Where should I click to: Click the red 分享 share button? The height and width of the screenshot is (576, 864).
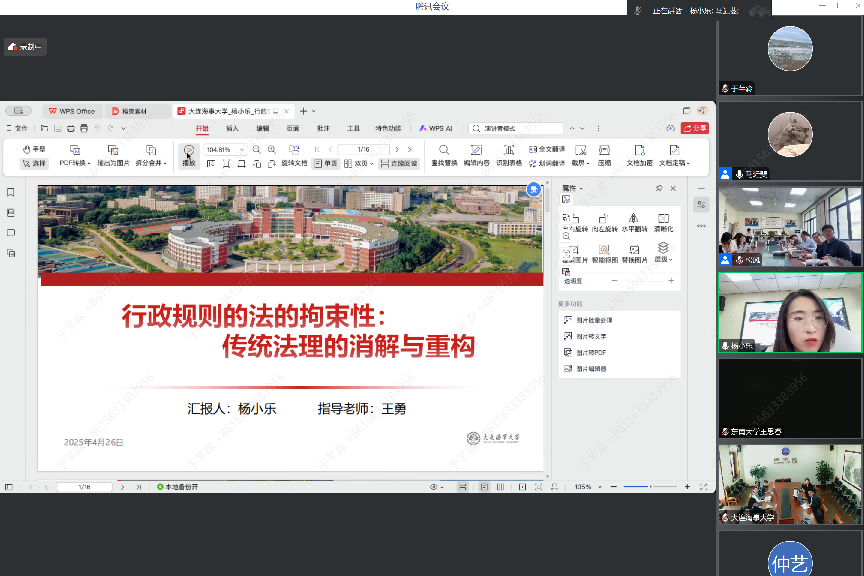[x=694, y=128]
